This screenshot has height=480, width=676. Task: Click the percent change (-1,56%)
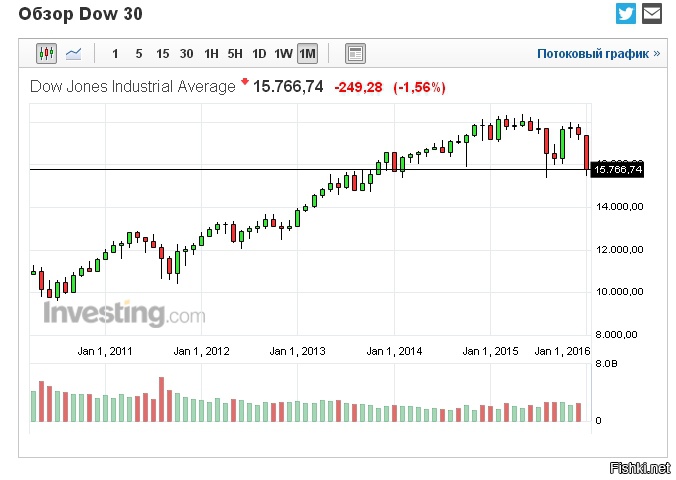419,87
